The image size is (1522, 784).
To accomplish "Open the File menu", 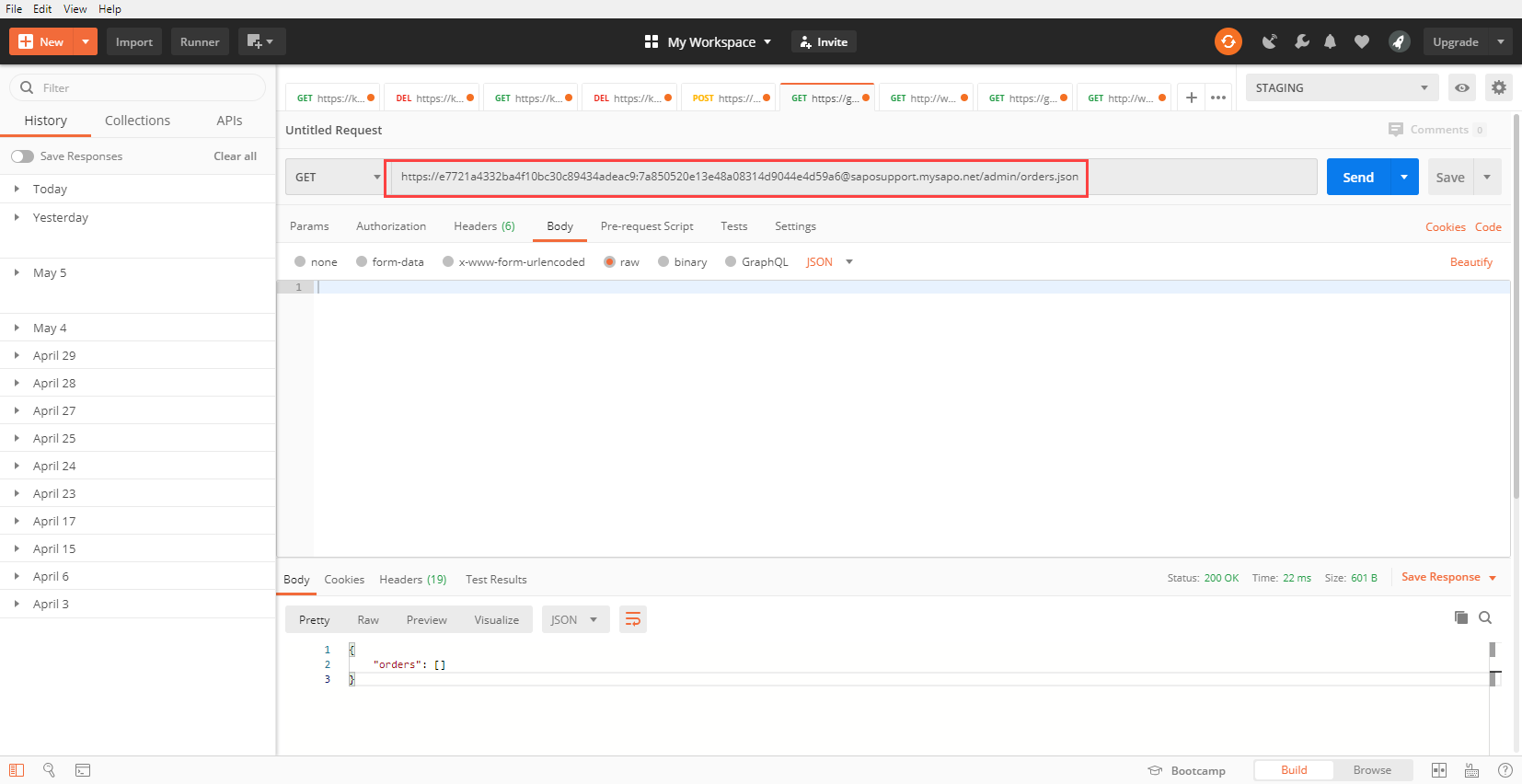I will (14, 9).
